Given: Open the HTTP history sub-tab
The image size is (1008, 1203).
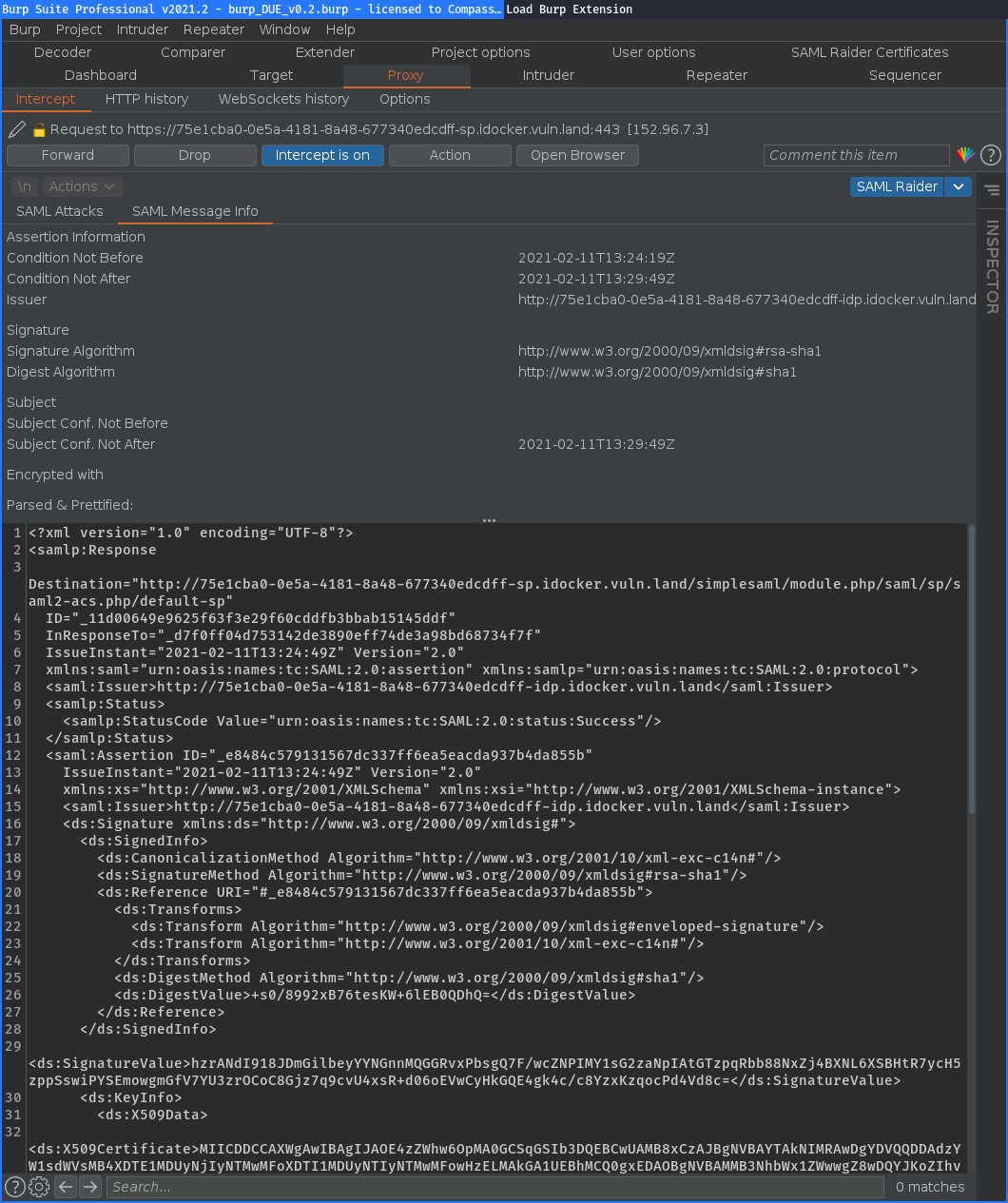Looking at the screenshot, I should pyautogui.click(x=147, y=99).
